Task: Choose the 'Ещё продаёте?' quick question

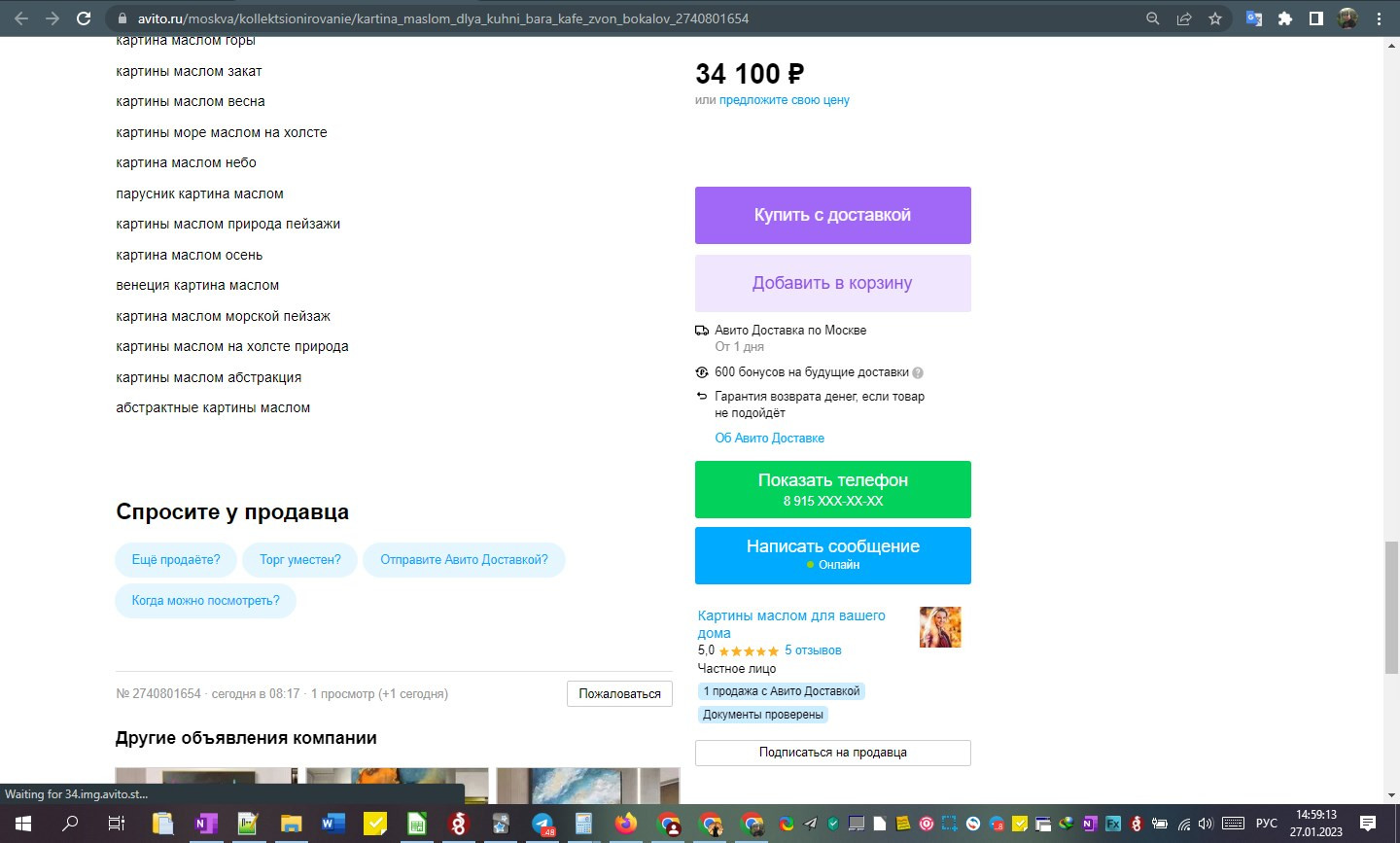Action: (176, 560)
